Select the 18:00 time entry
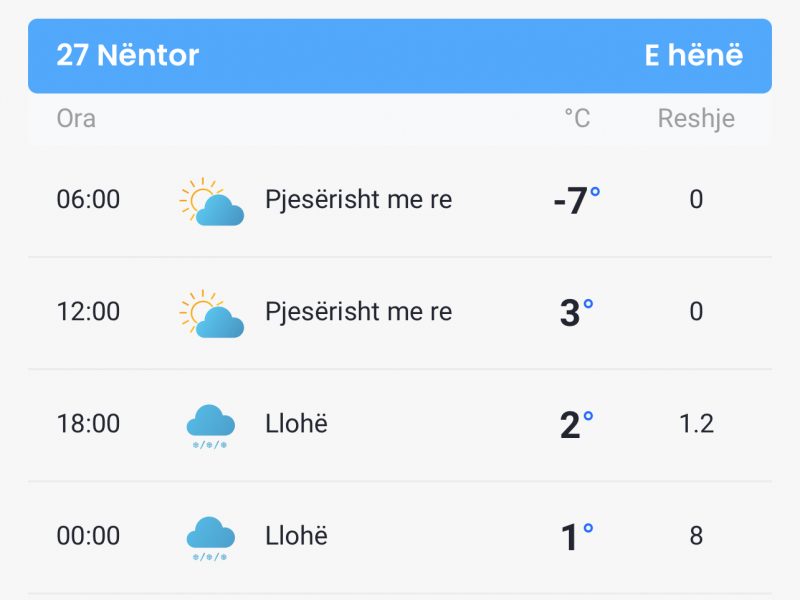 tap(88, 423)
